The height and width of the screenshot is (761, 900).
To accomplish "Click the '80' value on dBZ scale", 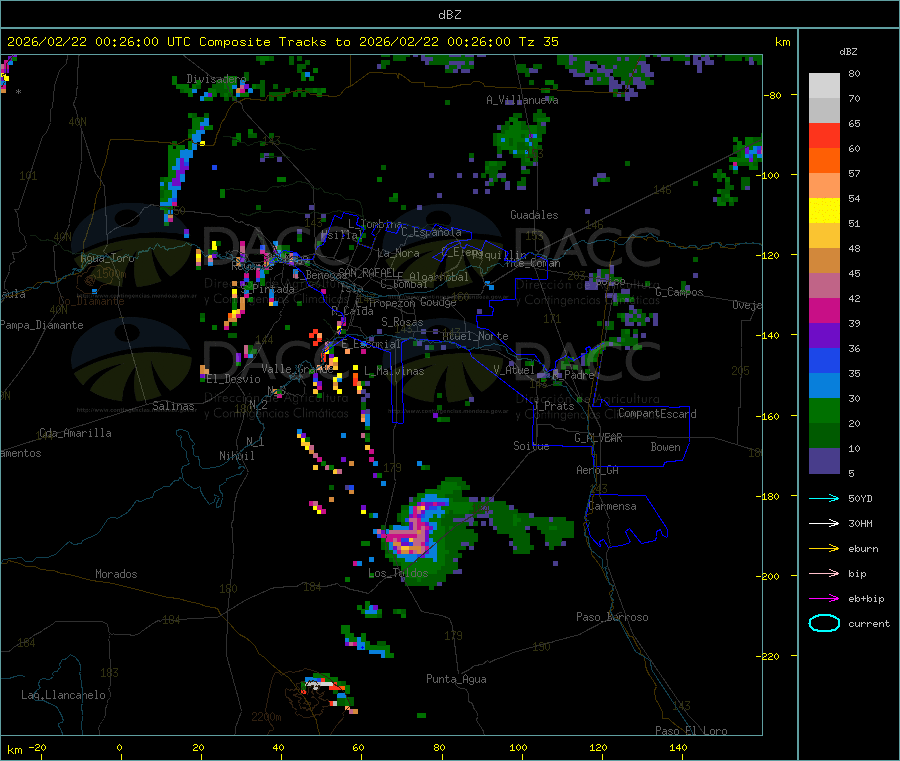I will click(x=854, y=73).
